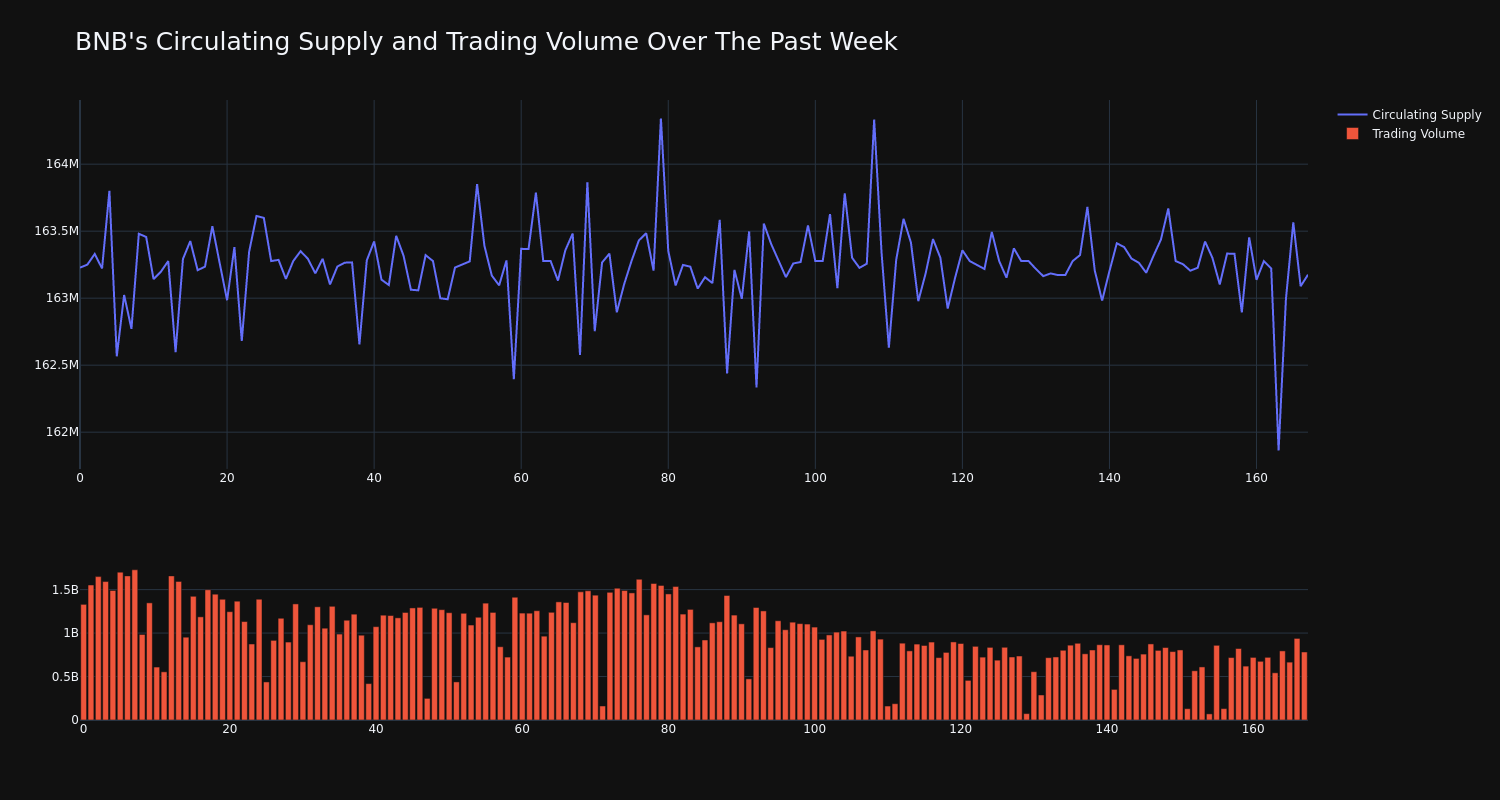The image size is (1500, 800).
Task: Click the 162.5M y-axis label
Action: point(56,365)
